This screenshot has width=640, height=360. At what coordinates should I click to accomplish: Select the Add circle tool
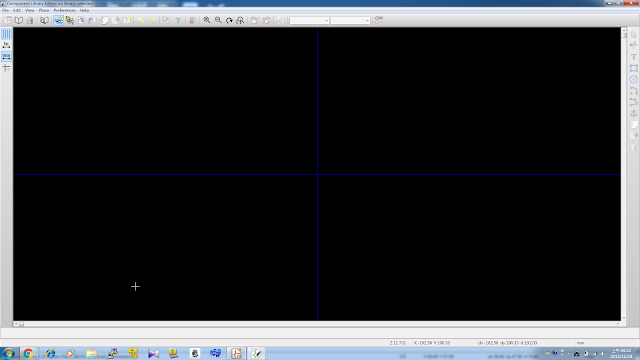(x=633, y=80)
